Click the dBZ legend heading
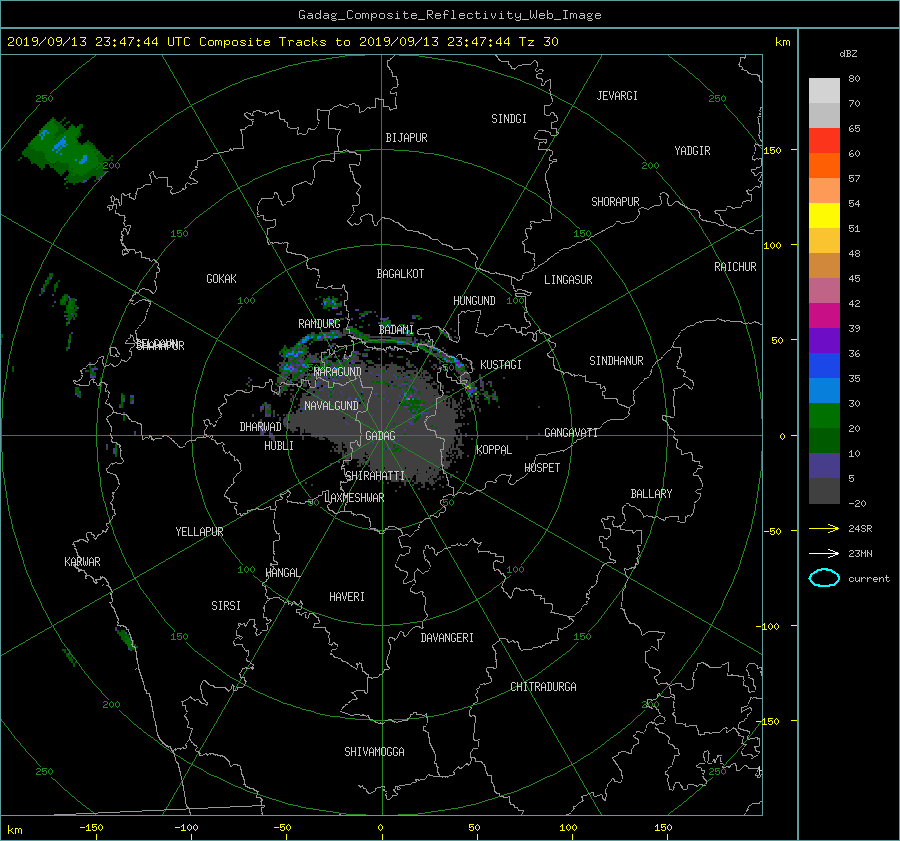The height and width of the screenshot is (841, 900). point(848,54)
